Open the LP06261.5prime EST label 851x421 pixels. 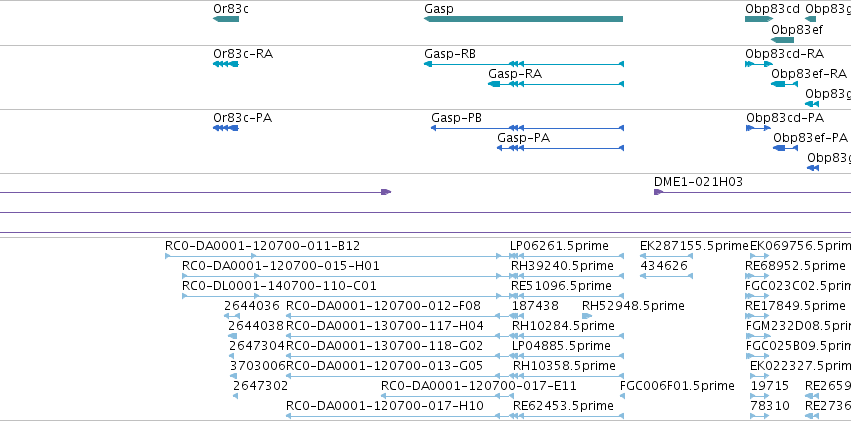pyautogui.click(x=559, y=246)
